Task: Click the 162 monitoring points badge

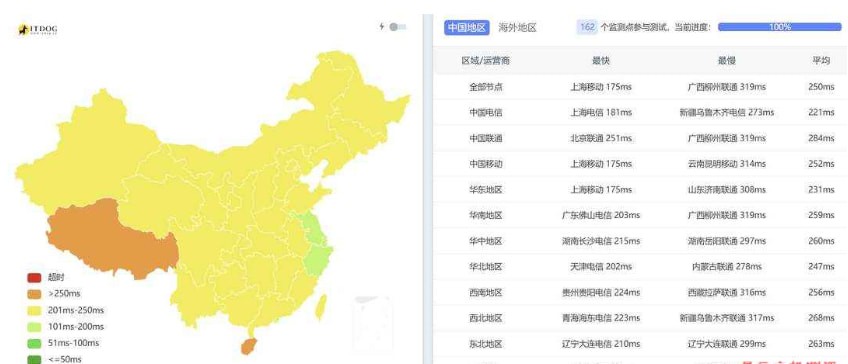Action: pos(587,27)
